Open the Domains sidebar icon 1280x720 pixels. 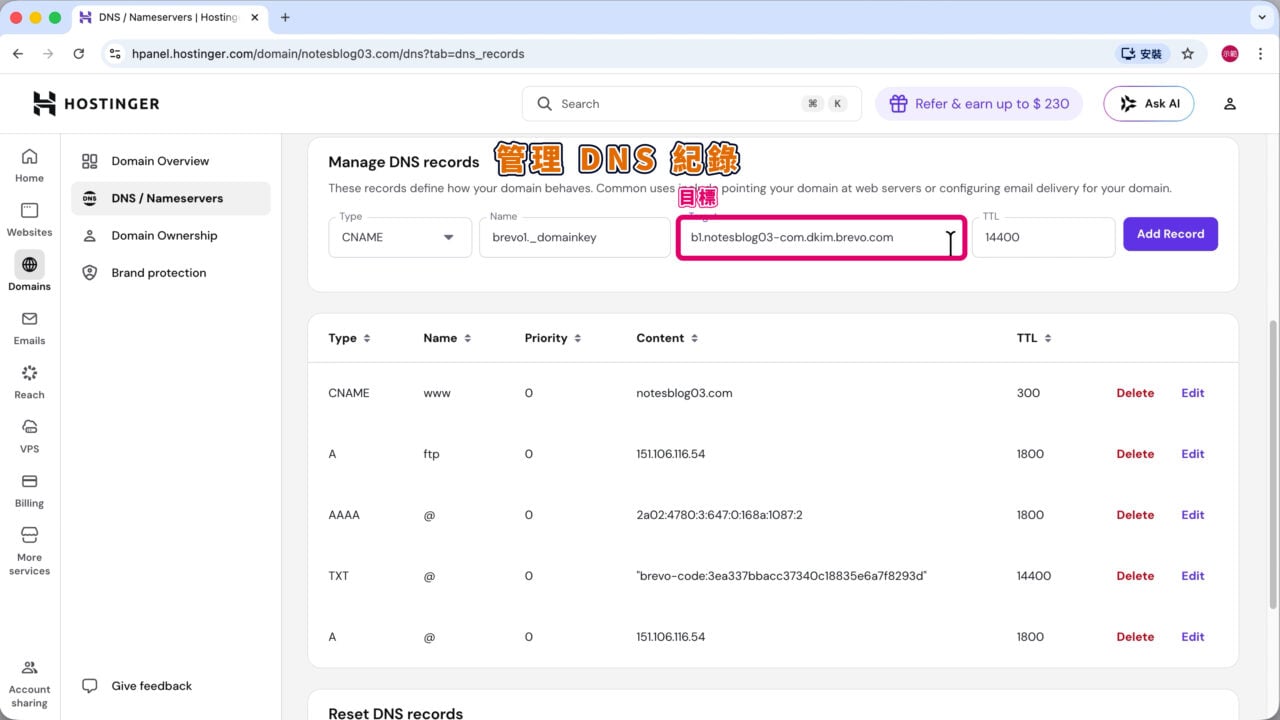(29, 273)
